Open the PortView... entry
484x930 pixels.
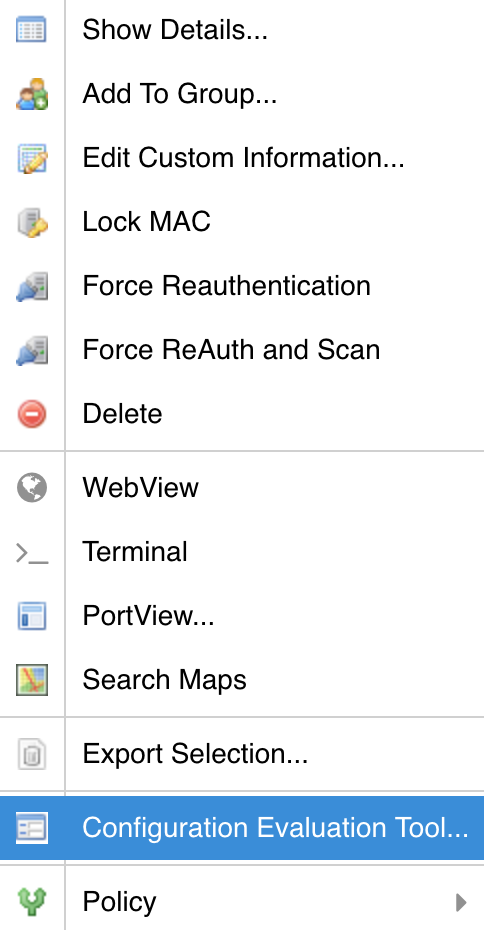[x=242, y=616]
